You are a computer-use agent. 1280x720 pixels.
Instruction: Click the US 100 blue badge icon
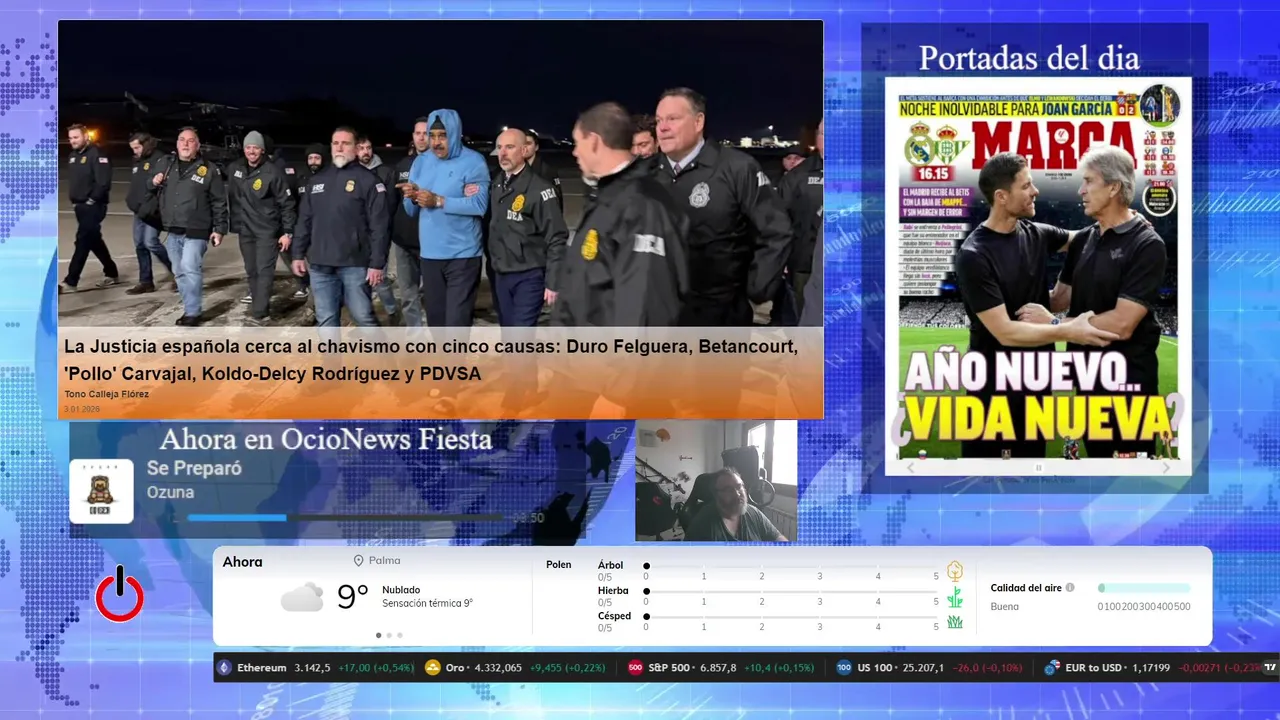pyautogui.click(x=844, y=667)
